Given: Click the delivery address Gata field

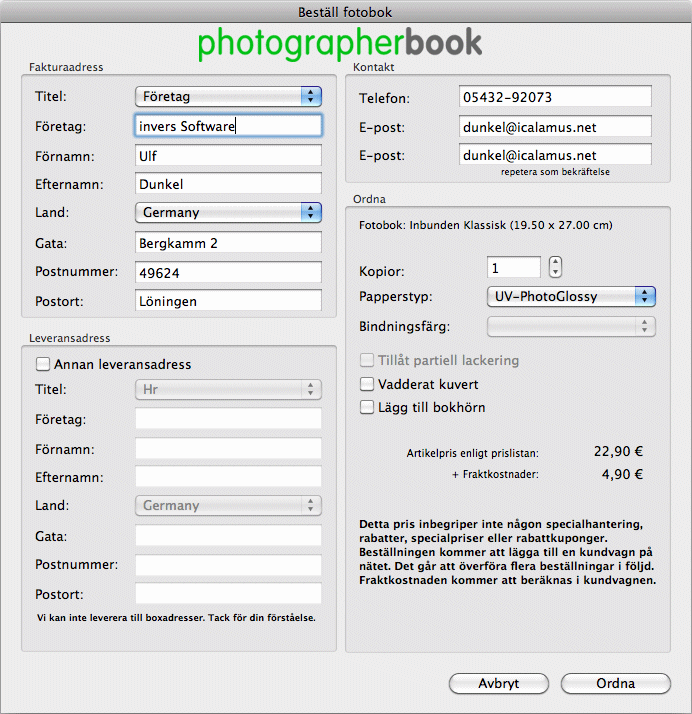Looking at the screenshot, I should 228,536.
